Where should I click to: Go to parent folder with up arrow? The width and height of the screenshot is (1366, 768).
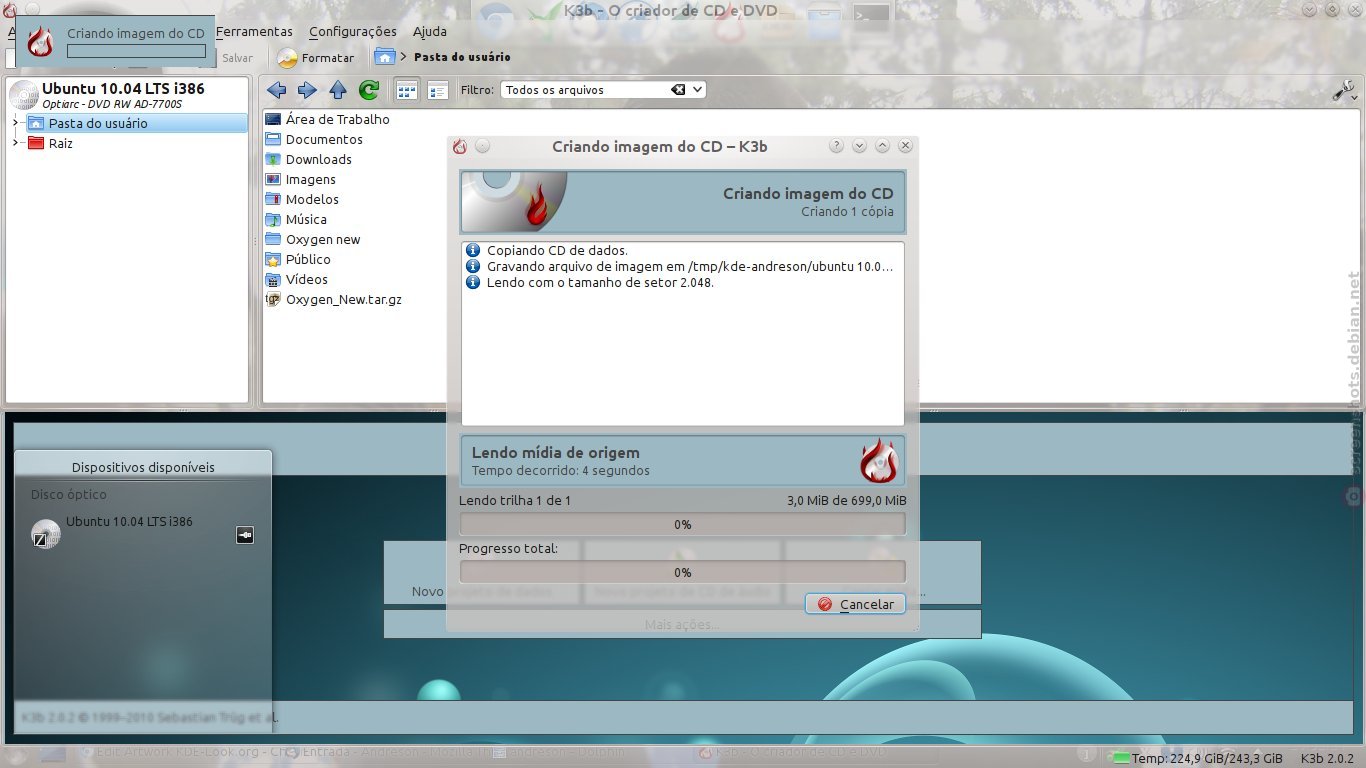338,90
